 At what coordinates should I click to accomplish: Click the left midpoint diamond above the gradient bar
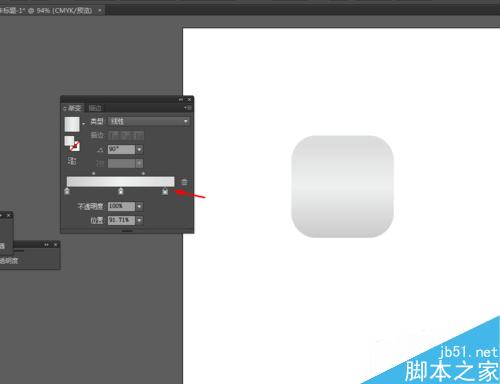point(94,173)
